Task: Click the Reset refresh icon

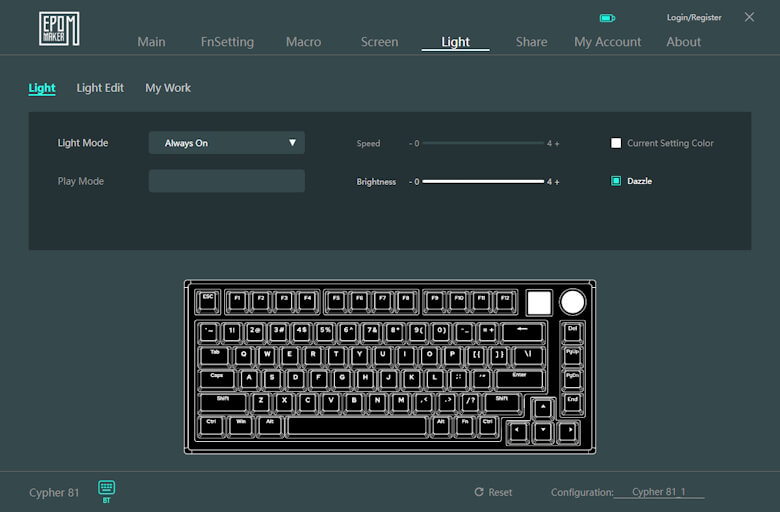Action: click(479, 492)
